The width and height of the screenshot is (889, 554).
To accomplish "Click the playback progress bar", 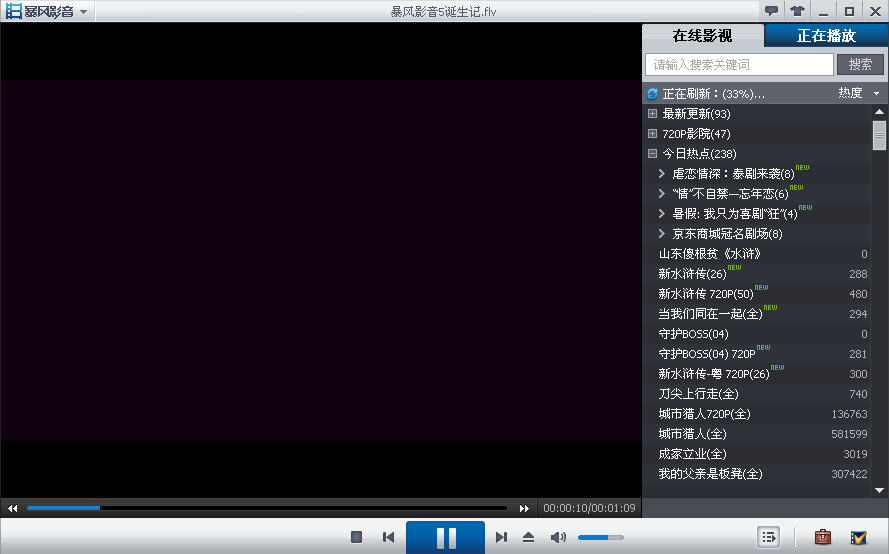I will click(x=266, y=508).
